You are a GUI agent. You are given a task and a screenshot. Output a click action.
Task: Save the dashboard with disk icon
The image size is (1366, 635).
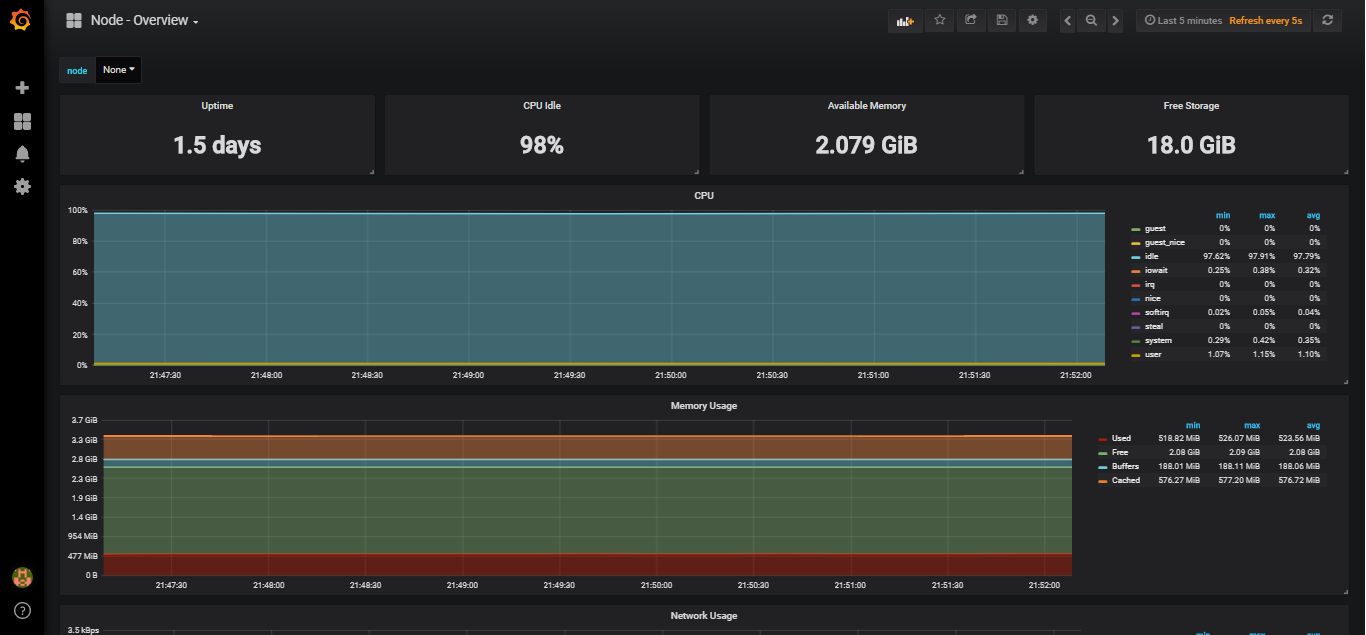pos(1001,20)
